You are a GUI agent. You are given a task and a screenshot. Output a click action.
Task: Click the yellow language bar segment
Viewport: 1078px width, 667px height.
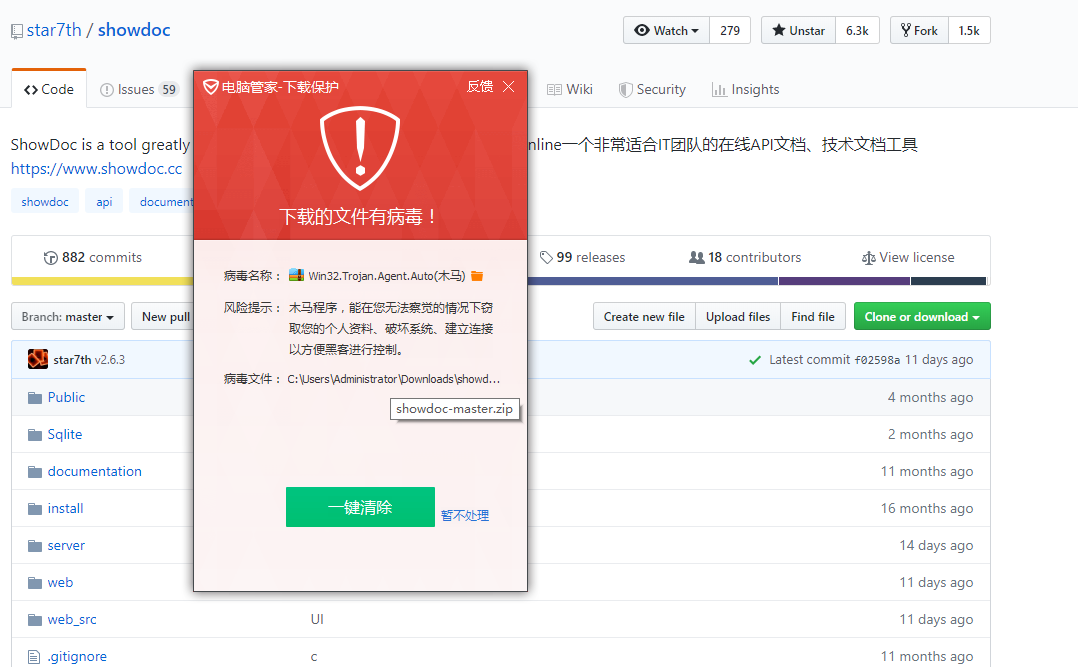tap(103, 281)
